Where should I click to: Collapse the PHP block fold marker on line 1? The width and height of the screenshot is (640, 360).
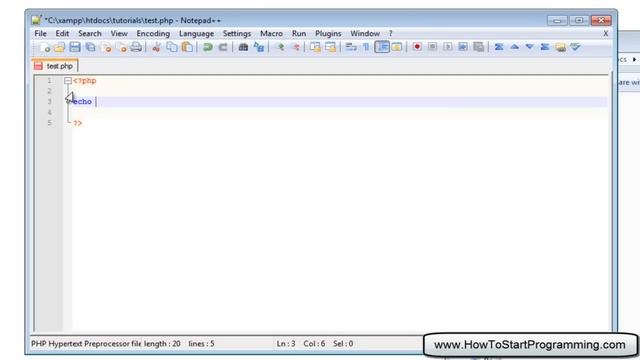[x=68, y=81]
